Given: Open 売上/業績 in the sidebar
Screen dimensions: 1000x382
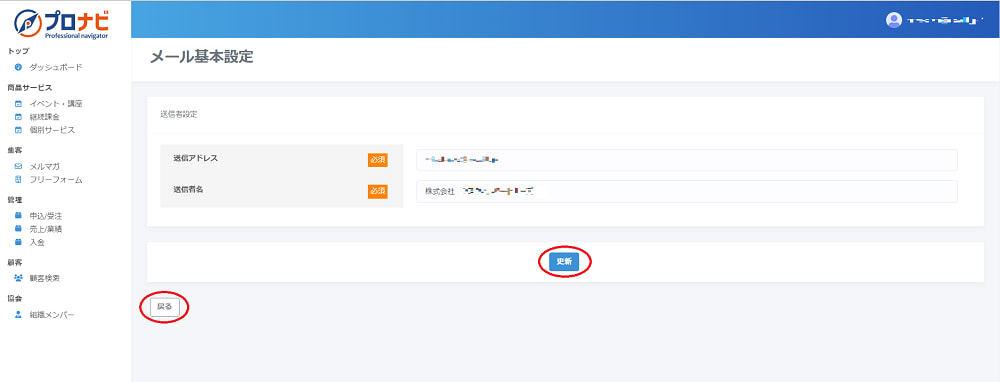Looking at the screenshot, I should 46,229.
